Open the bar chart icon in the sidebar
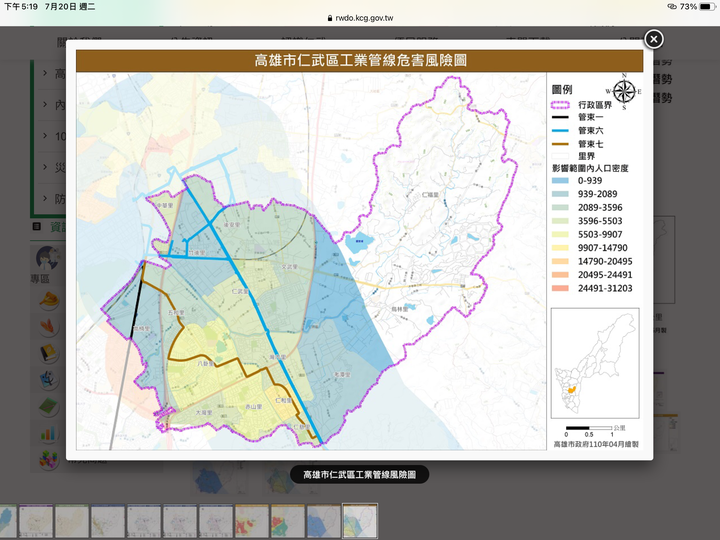Viewport: 720px width, 540px height. point(49,433)
